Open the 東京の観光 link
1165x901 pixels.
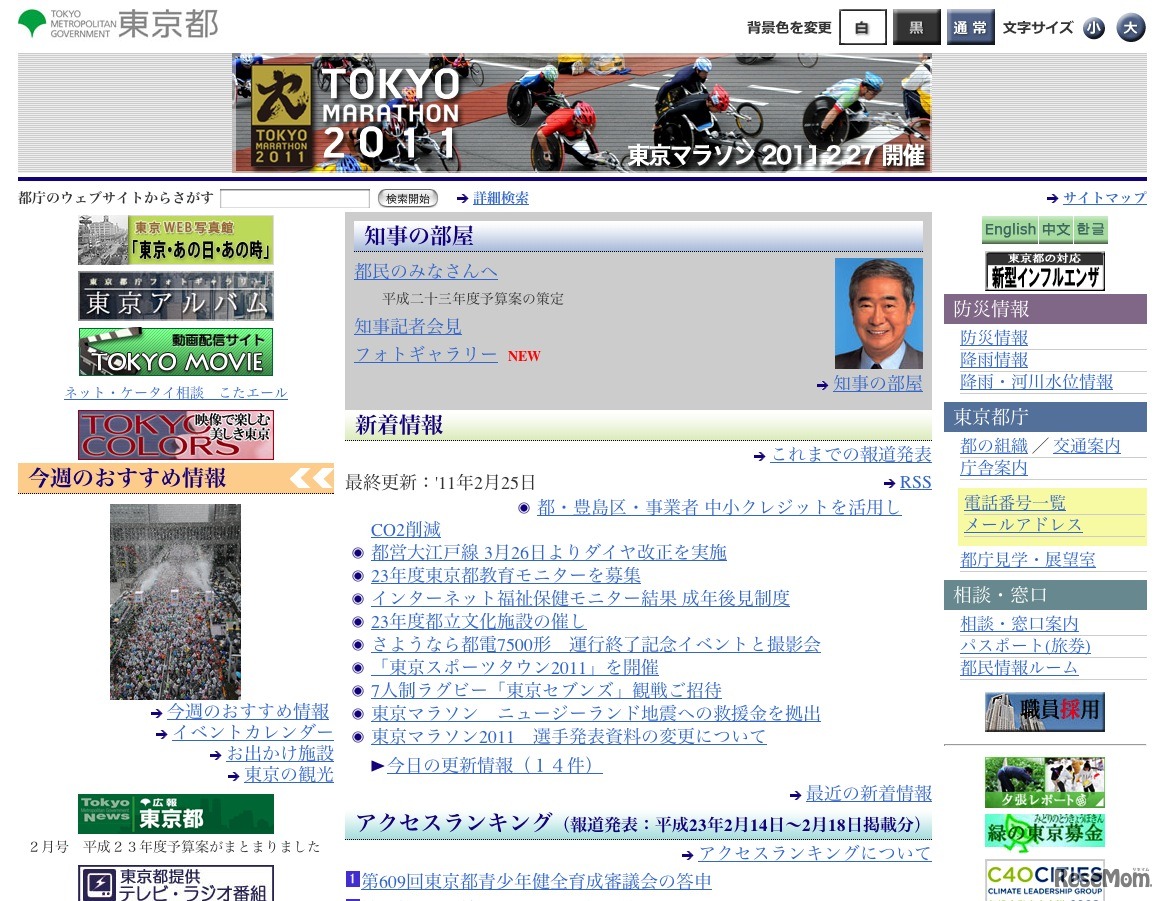pyautogui.click(x=289, y=774)
